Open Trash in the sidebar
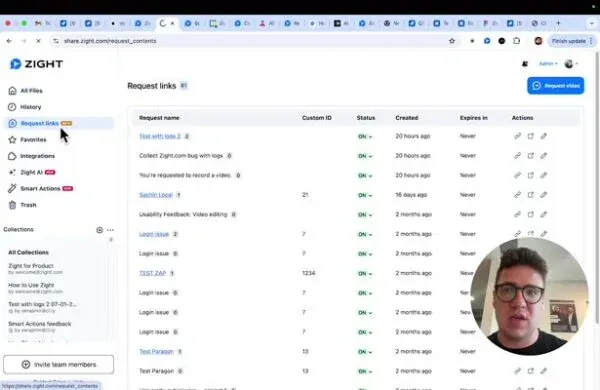 22,205
